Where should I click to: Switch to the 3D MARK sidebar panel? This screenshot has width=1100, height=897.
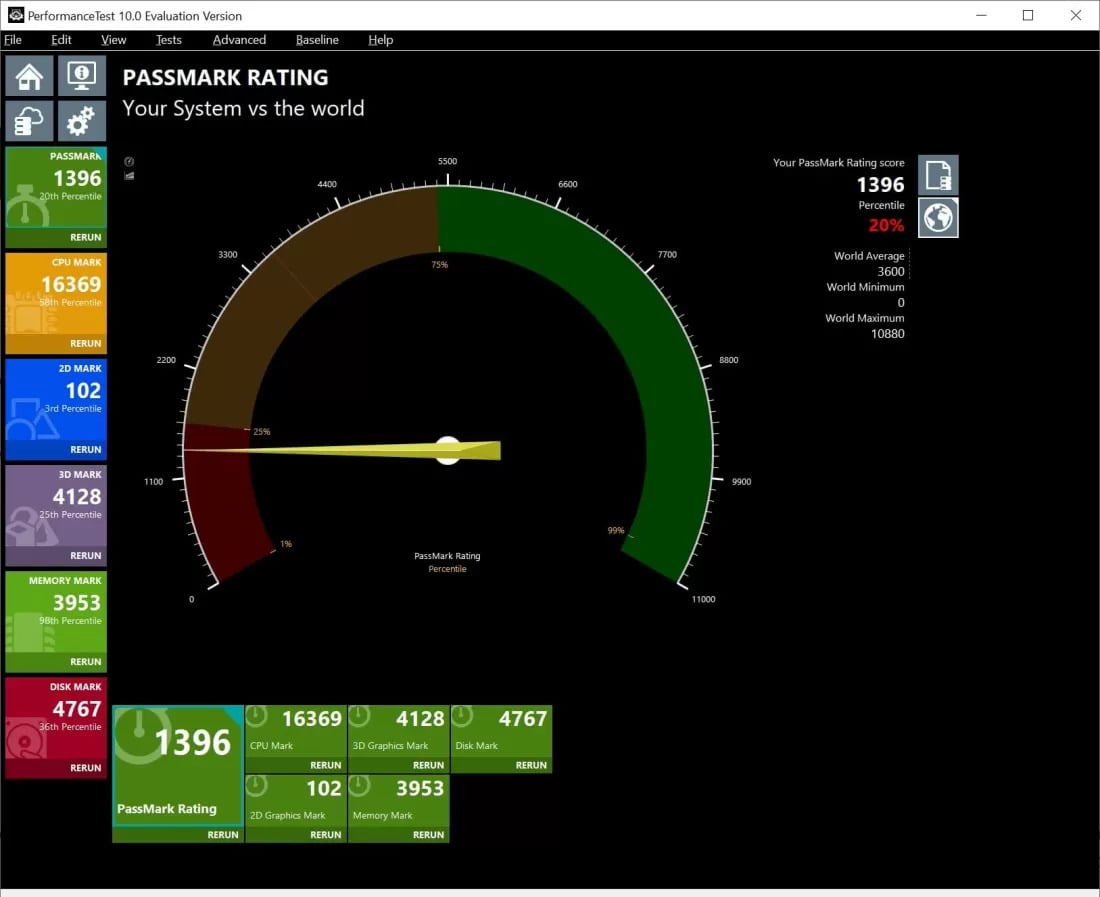(x=55, y=512)
